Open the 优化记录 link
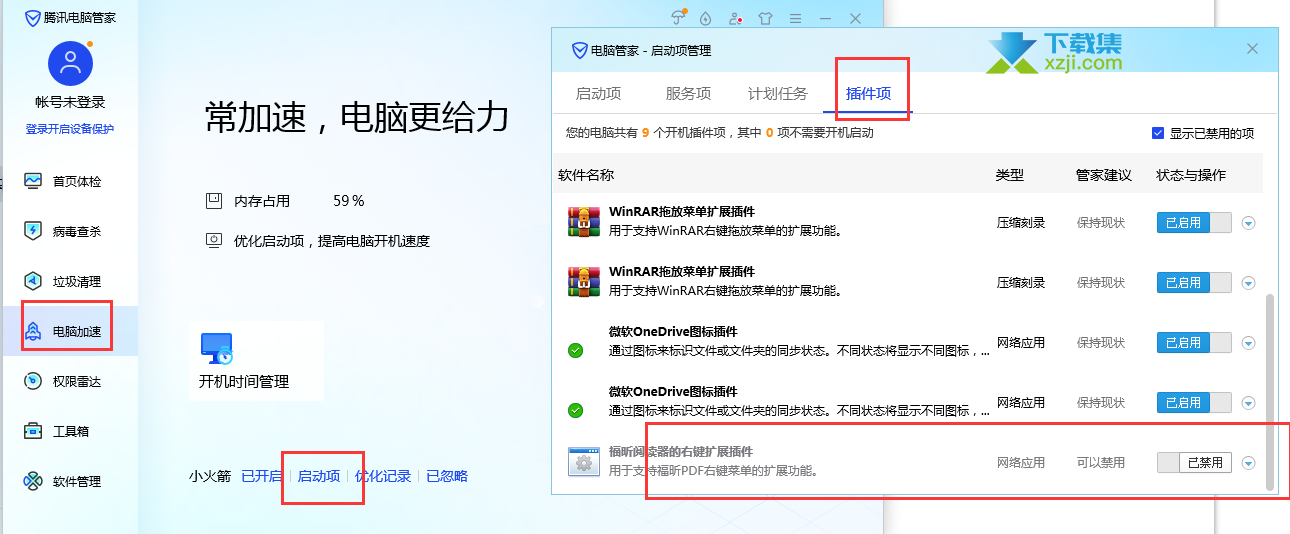1290x534 pixels. pos(383,476)
